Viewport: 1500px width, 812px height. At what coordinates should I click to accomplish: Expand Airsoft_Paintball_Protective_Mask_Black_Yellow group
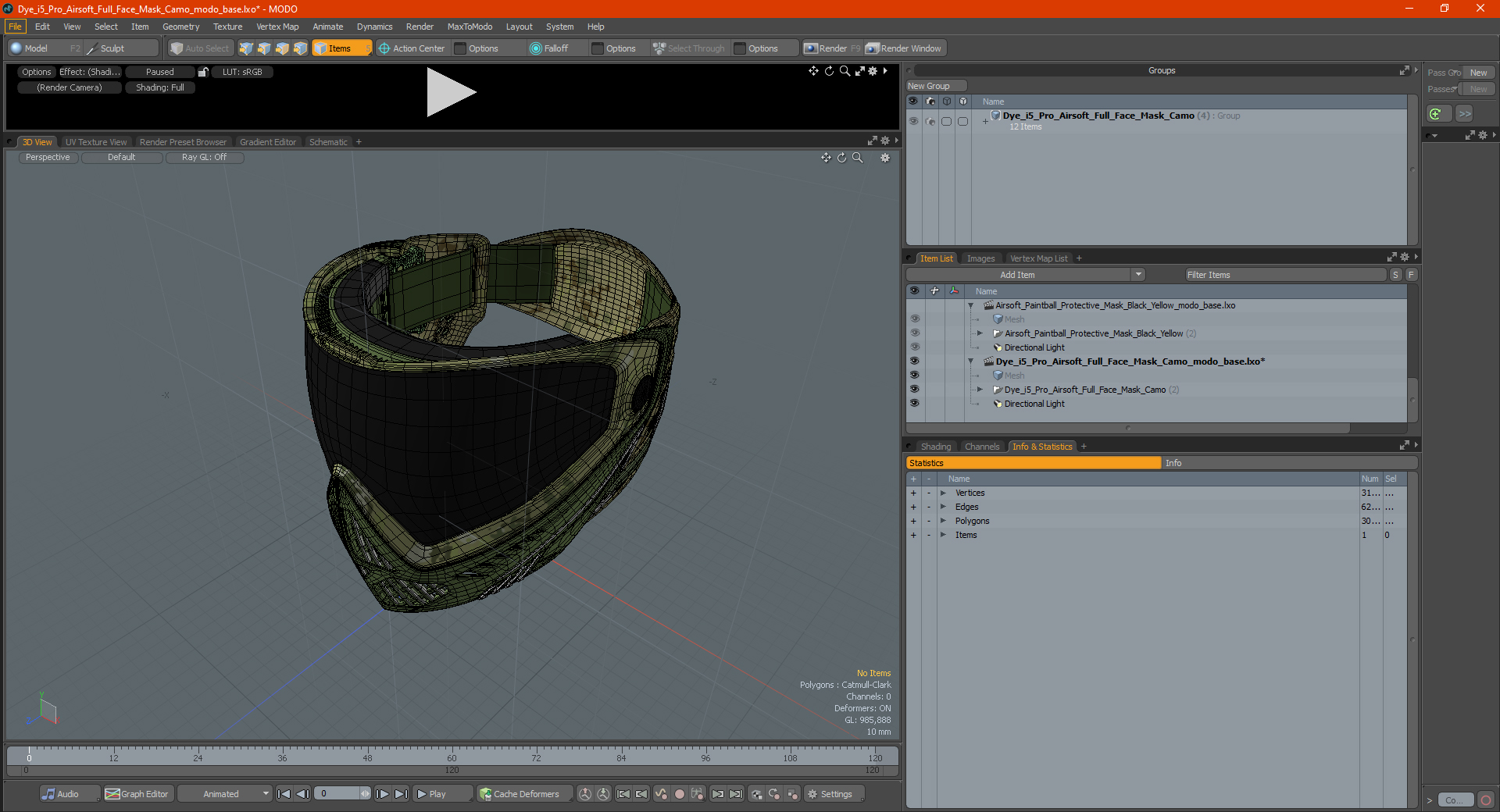[980, 333]
